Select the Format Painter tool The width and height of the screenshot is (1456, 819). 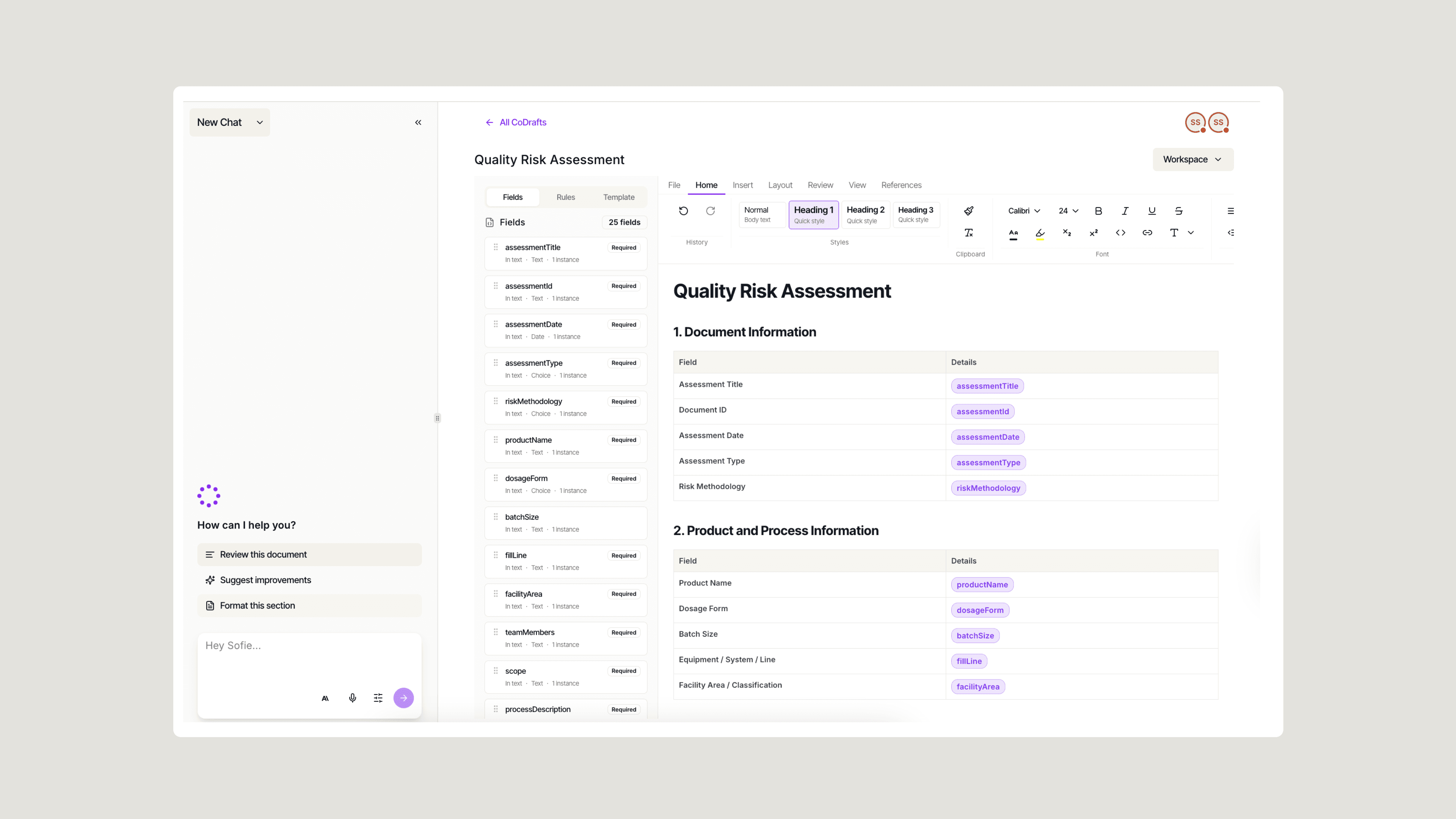(x=969, y=210)
